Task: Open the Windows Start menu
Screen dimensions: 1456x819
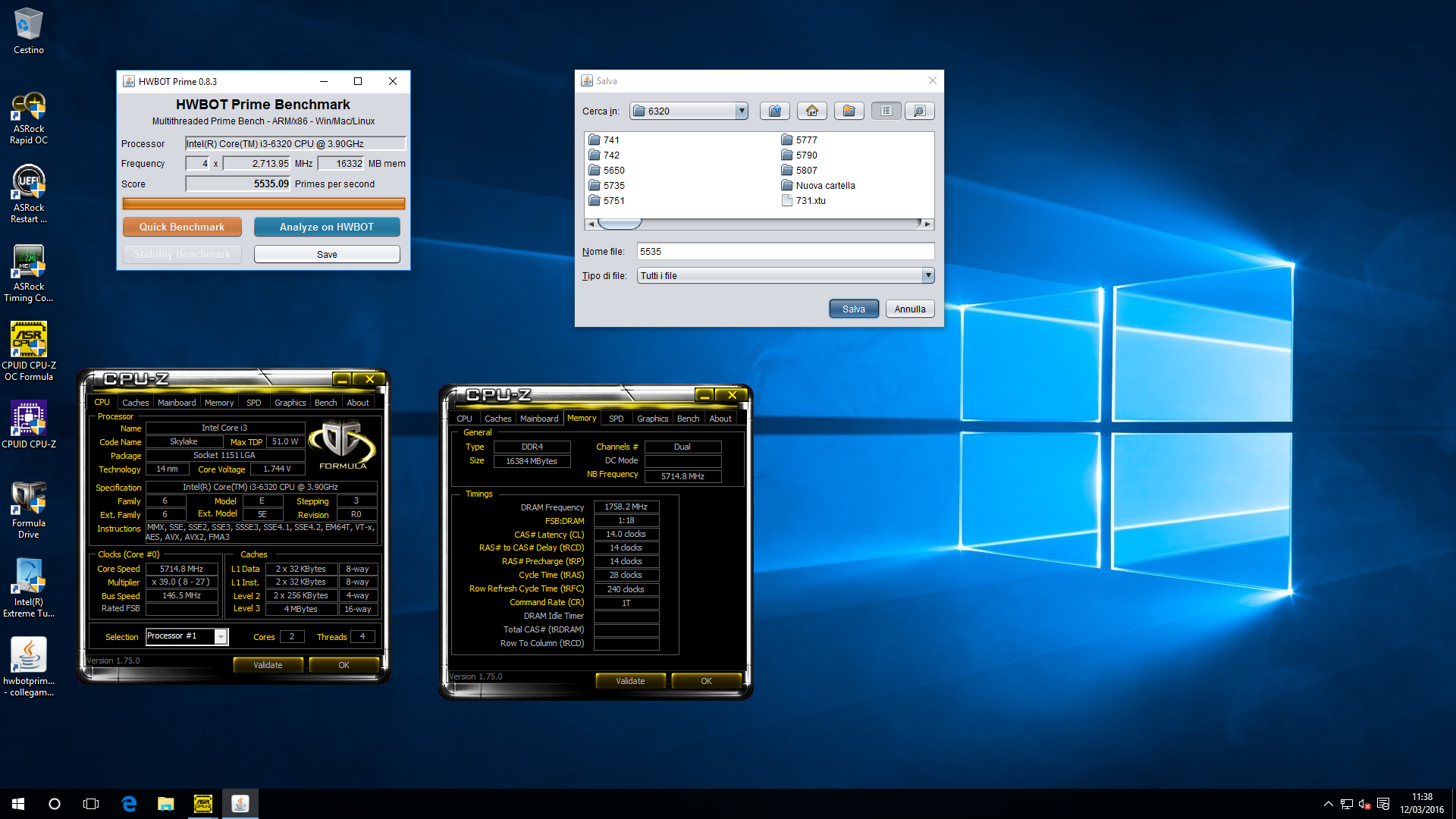Action: (x=18, y=804)
